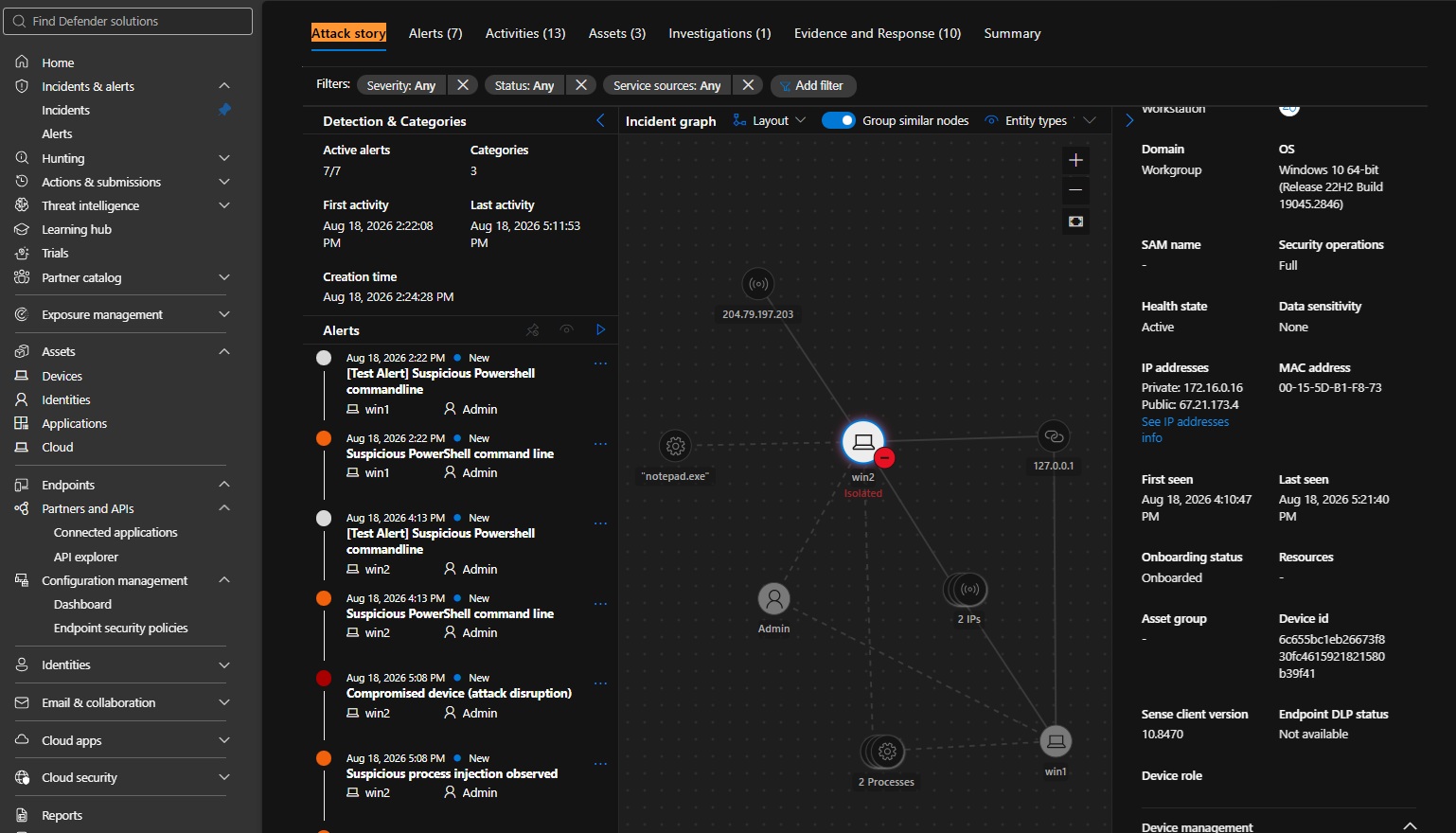Select the 204.79.197.203 IP node

pyautogui.click(x=757, y=283)
